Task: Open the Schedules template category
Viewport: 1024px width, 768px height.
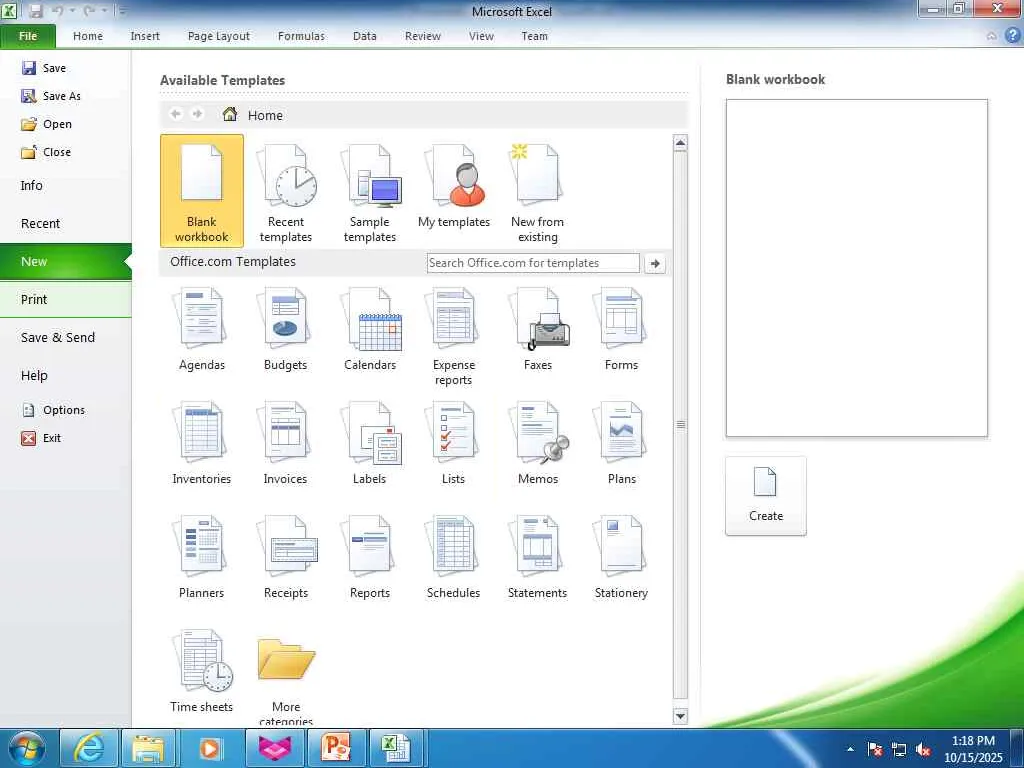Action: pos(454,556)
